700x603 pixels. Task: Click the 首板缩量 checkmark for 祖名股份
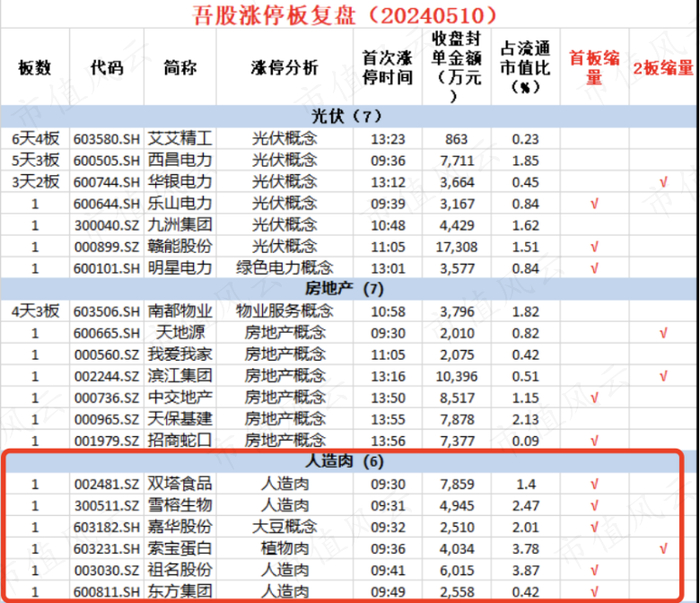(594, 570)
